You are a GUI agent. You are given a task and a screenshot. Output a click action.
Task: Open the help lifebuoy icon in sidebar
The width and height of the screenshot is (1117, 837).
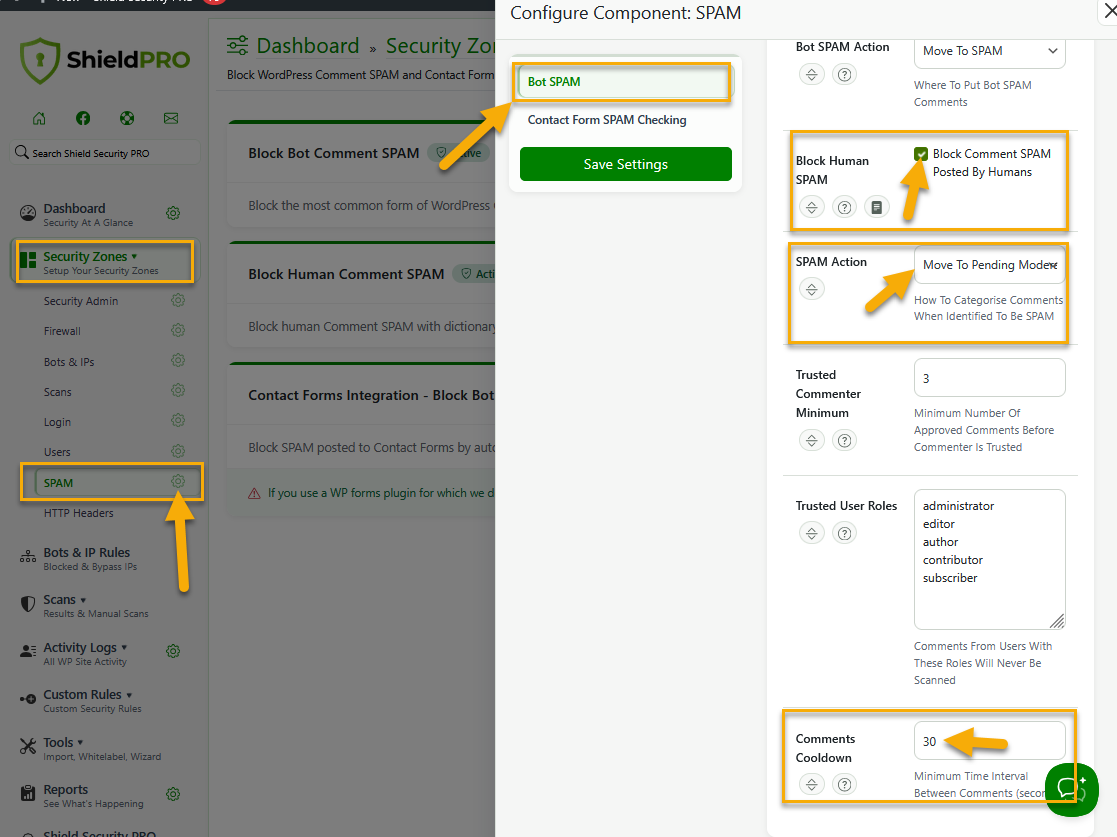[127, 118]
